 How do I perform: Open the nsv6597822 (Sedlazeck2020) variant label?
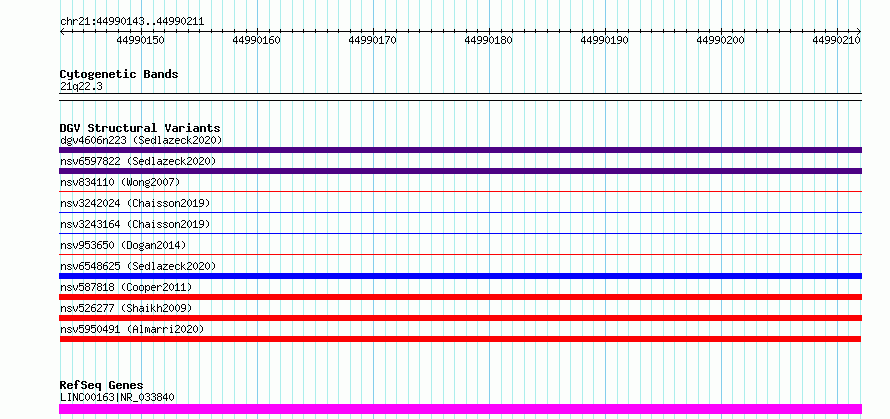[138, 161]
